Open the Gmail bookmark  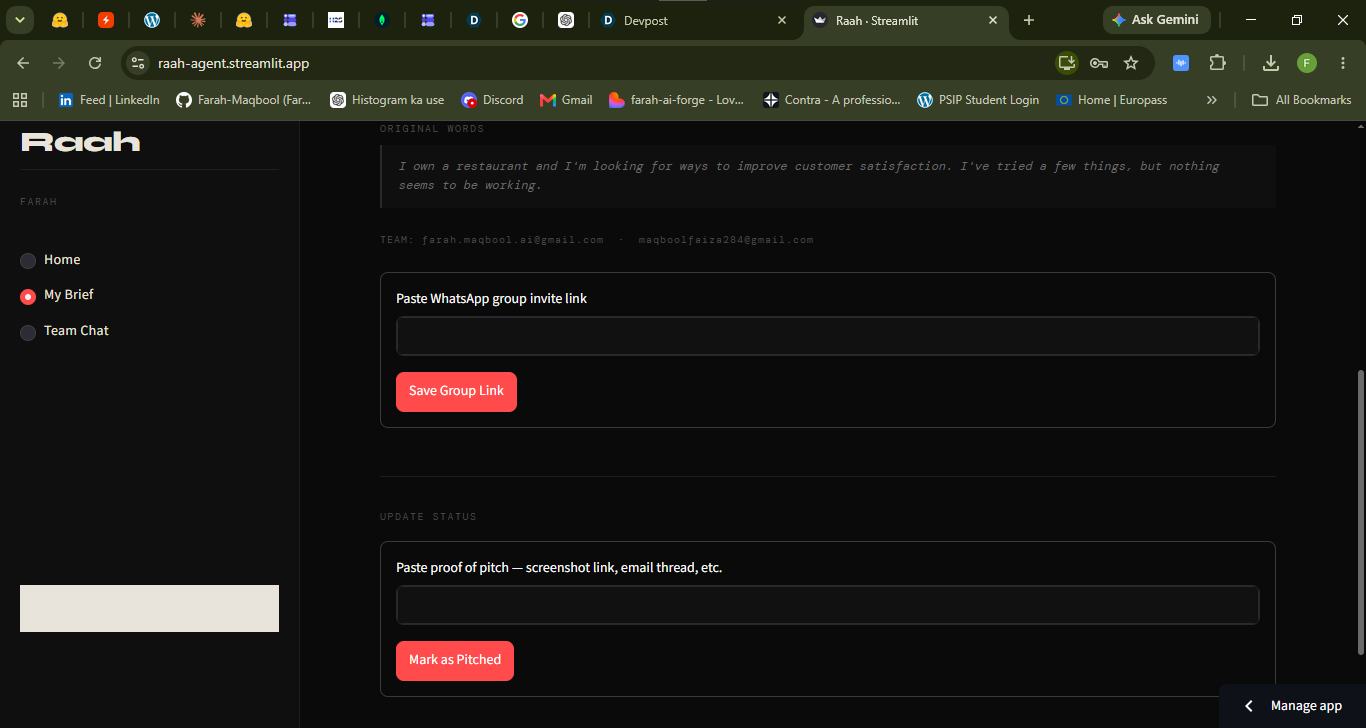566,100
